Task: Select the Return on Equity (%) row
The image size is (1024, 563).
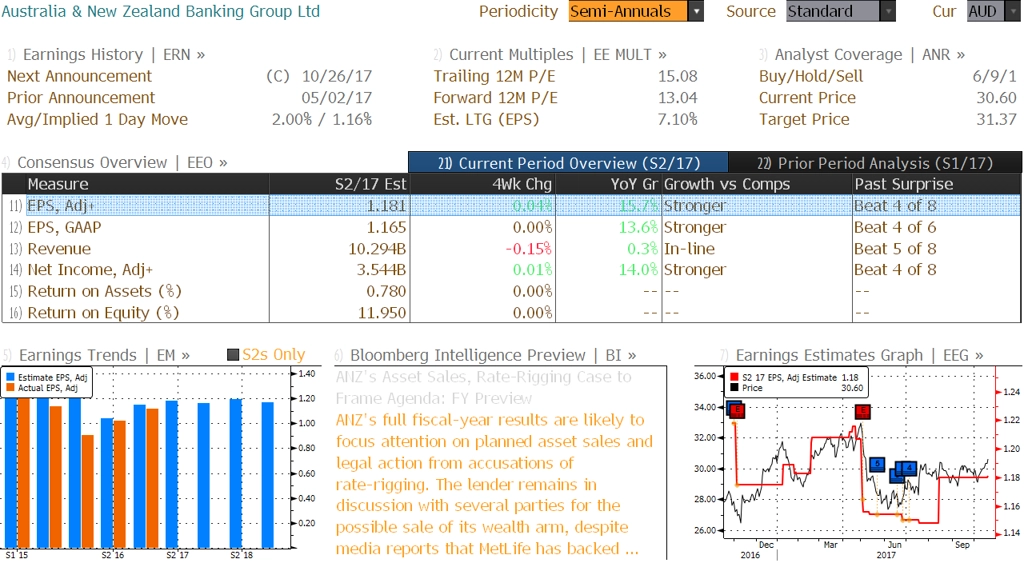Action: coord(511,313)
